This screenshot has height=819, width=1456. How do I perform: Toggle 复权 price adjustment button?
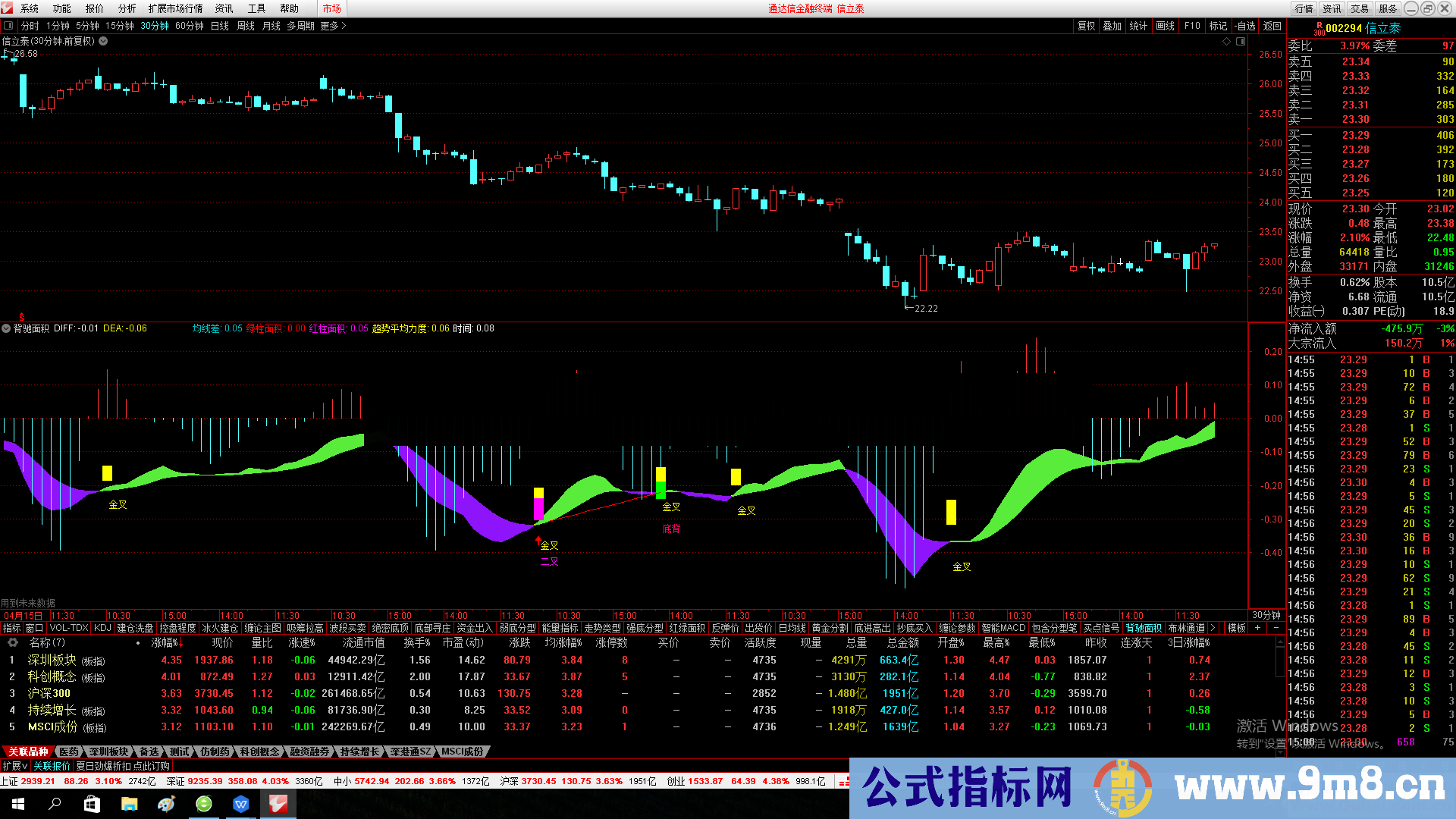pyautogui.click(x=1086, y=26)
